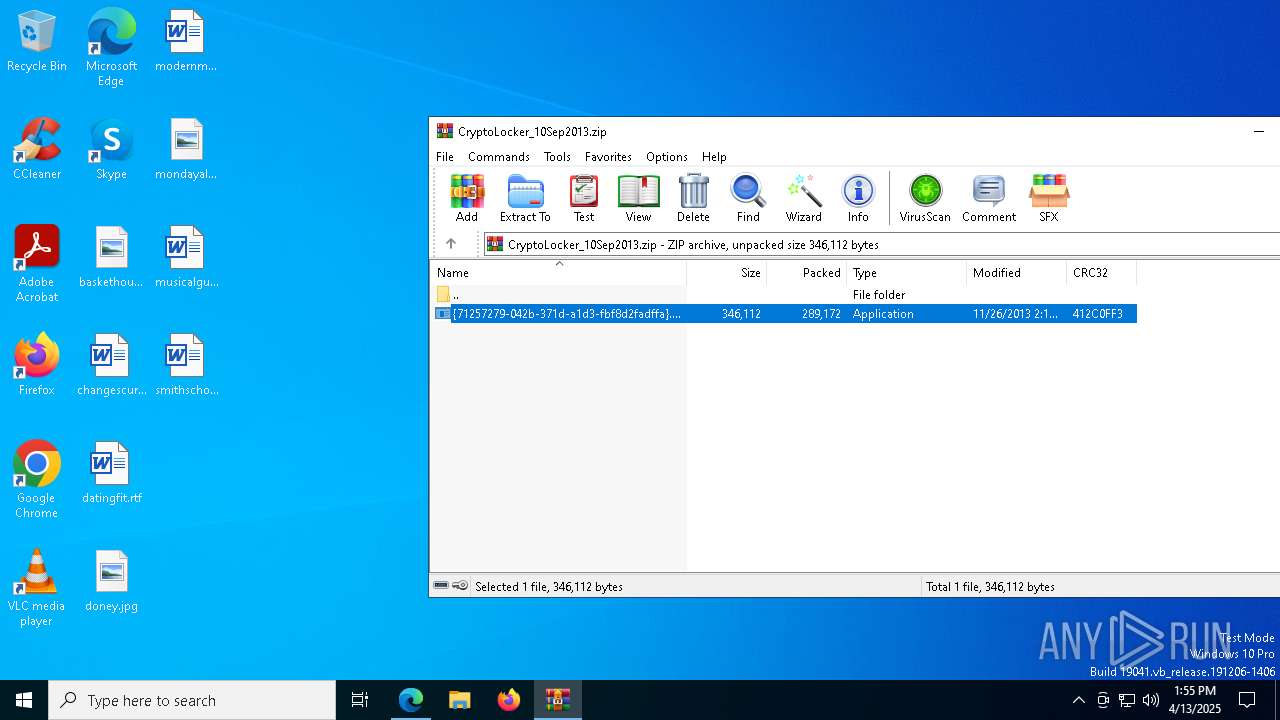The image size is (1280, 720).
Task: Open Skype desktop shortcut
Action: 111,150
